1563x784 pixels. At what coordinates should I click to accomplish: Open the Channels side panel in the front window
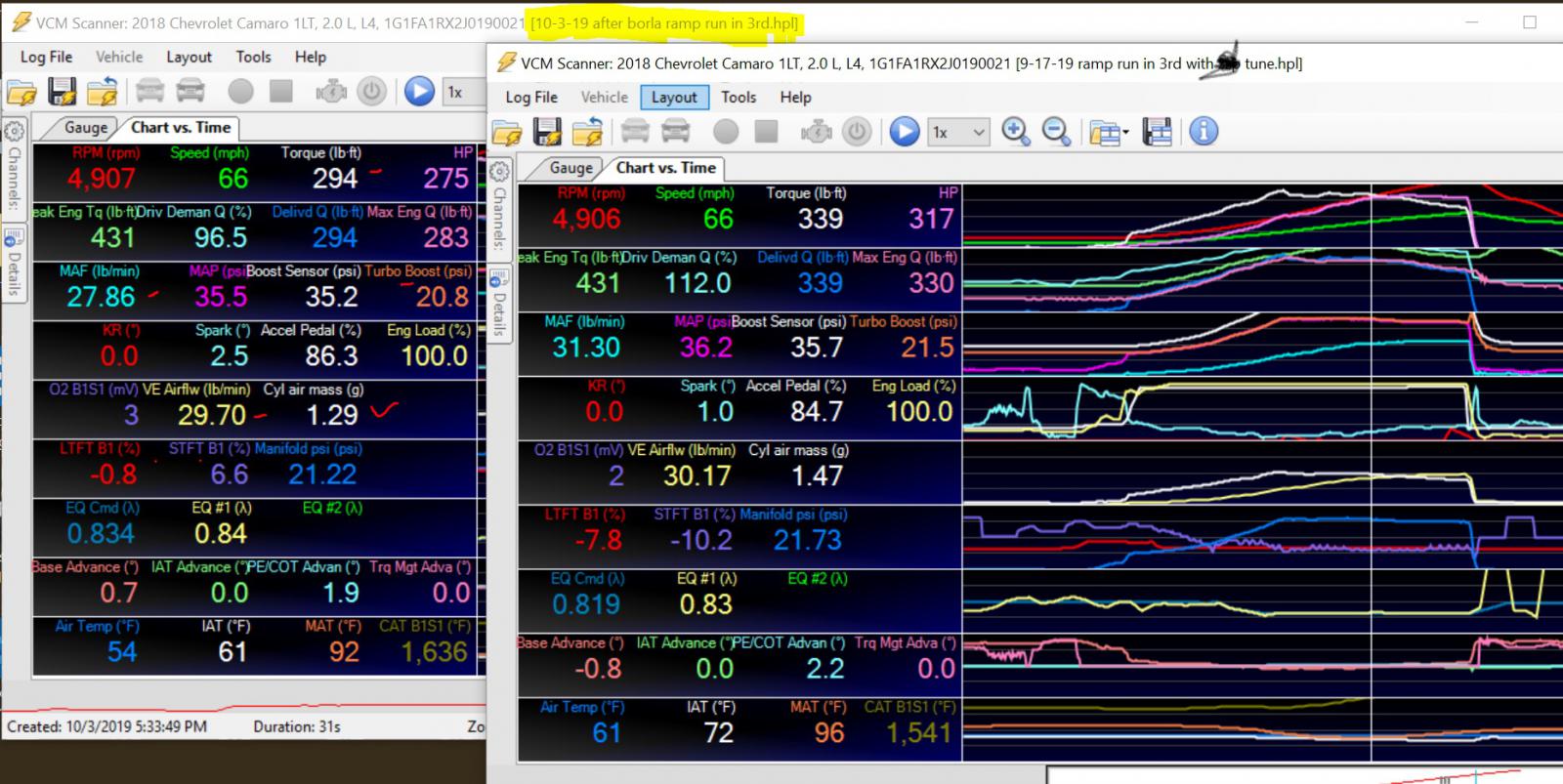(499, 207)
